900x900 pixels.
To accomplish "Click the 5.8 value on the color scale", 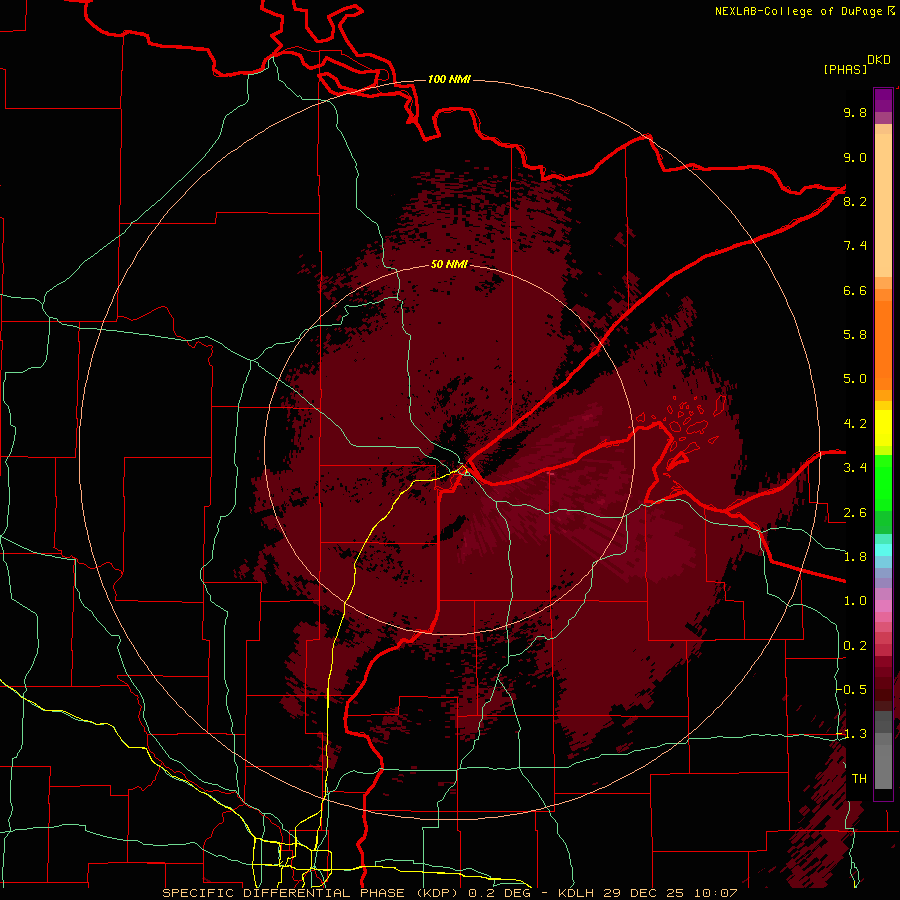I will click(855, 335).
